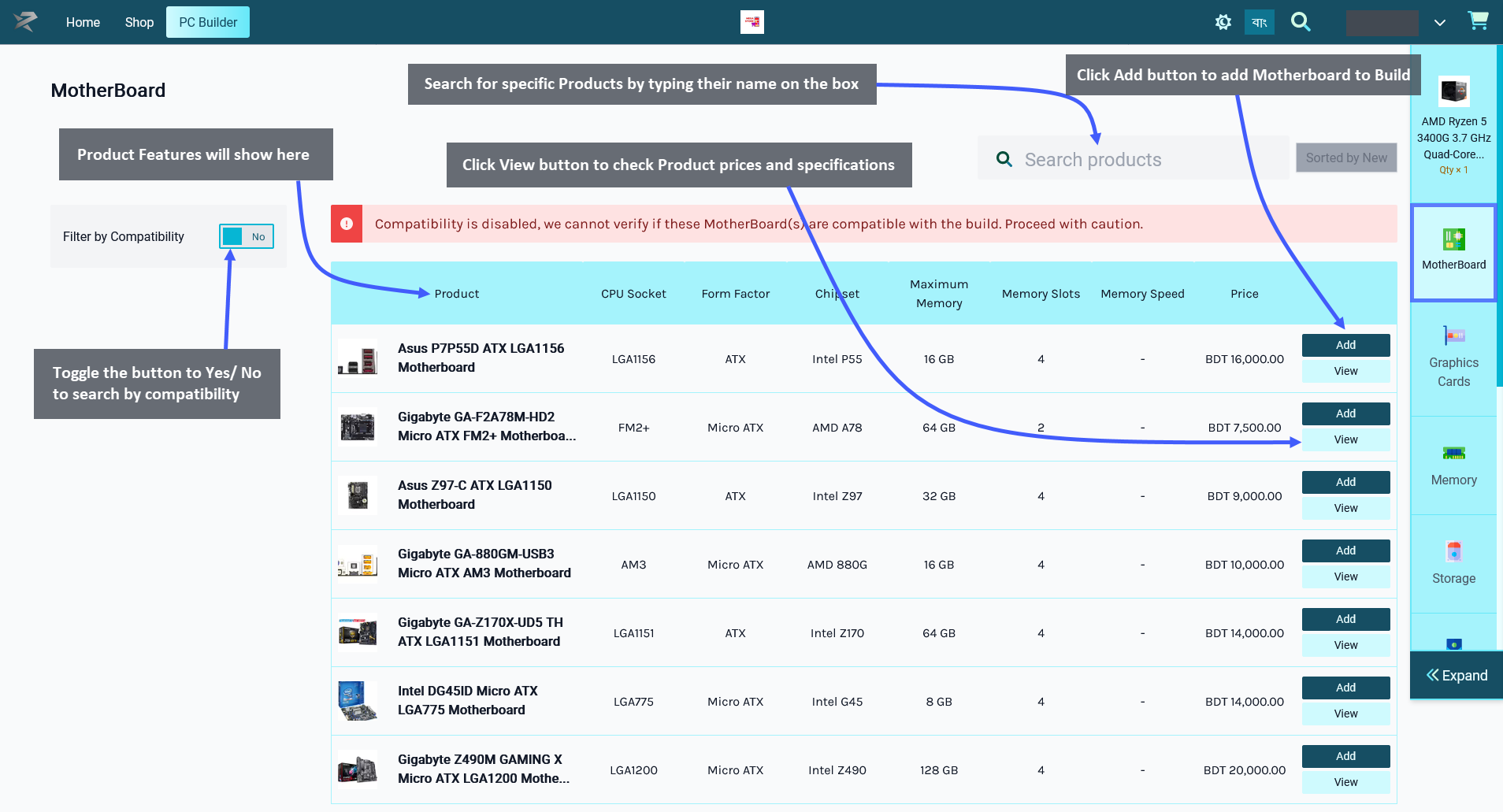Viewport: 1503px width, 812px height.
Task: View Gigabyte GA-880GM-USB3 details
Action: pyautogui.click(x=1345, y=577)
